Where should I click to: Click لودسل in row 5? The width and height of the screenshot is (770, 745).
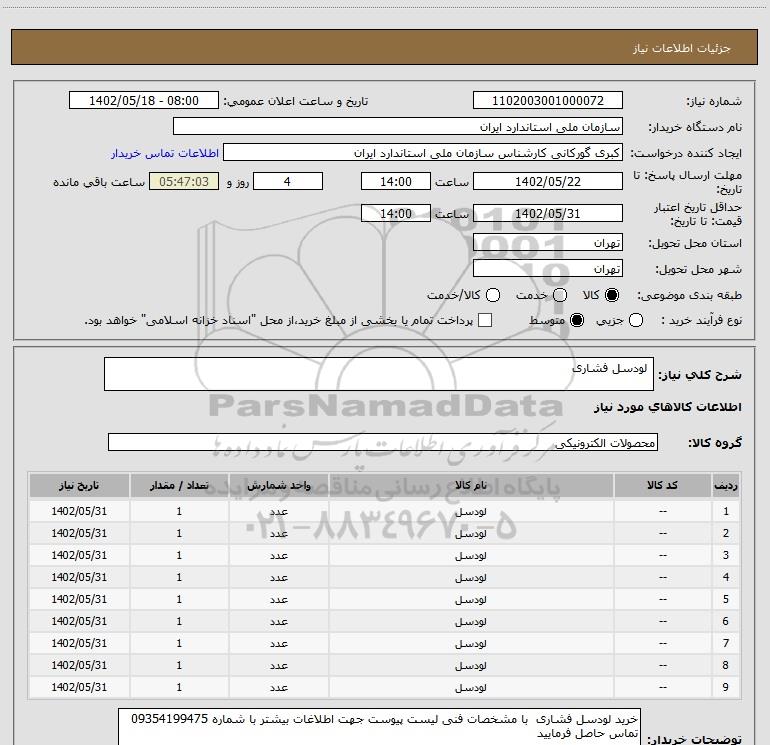[x=470, y=600]
